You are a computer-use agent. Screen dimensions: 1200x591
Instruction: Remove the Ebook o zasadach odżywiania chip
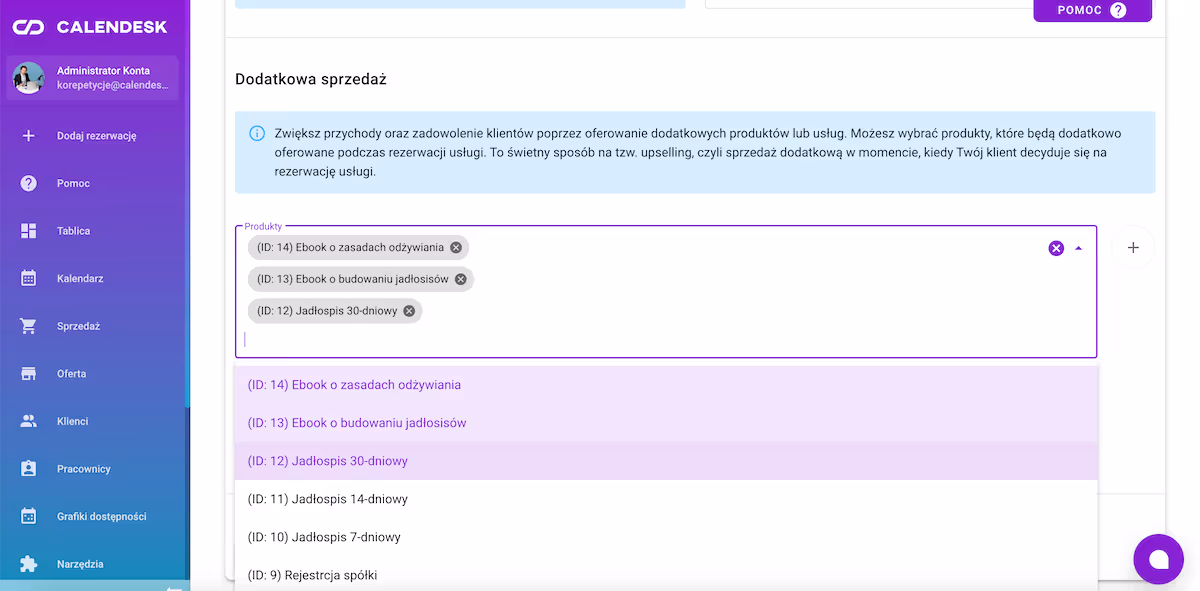click(x=456, y=247)
